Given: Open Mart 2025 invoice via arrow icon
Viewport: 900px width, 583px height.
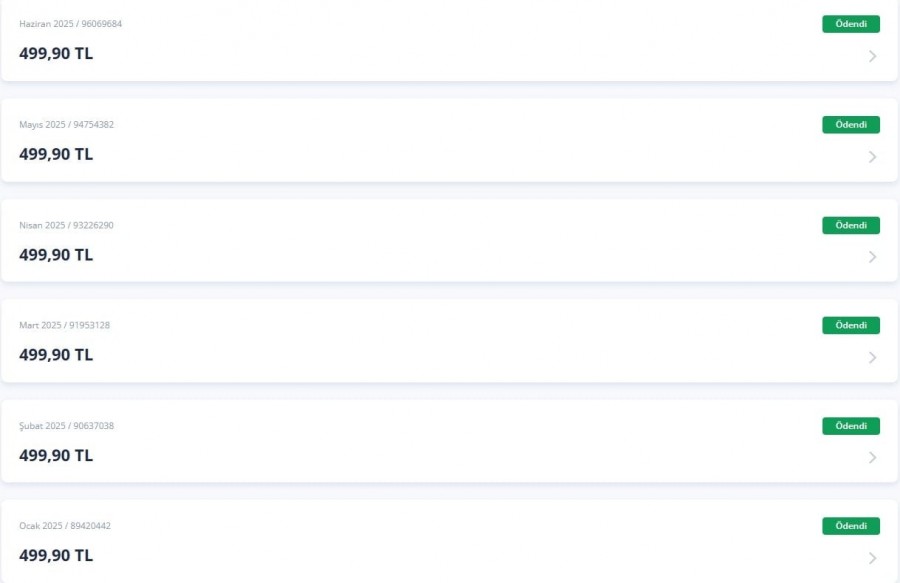Looking at the screenshot, I should coord(872,357).
